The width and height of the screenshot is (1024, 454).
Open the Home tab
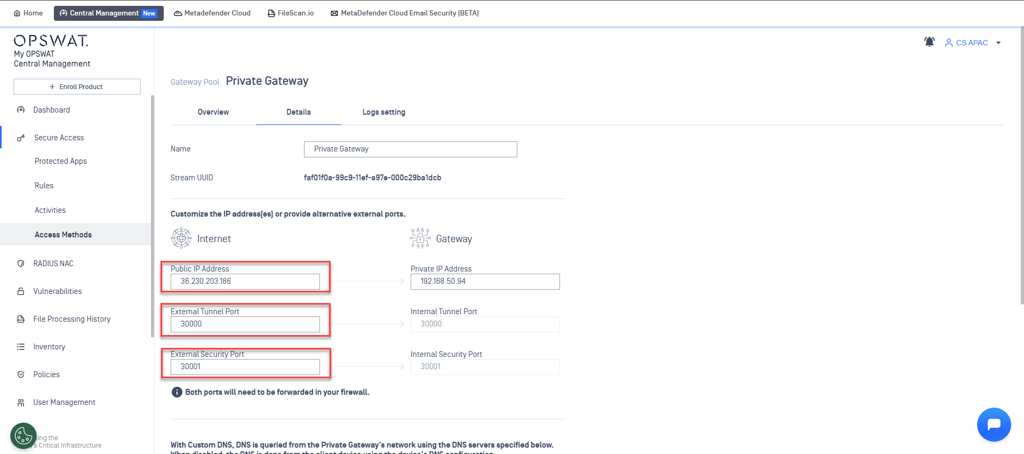tap(28, 13)
